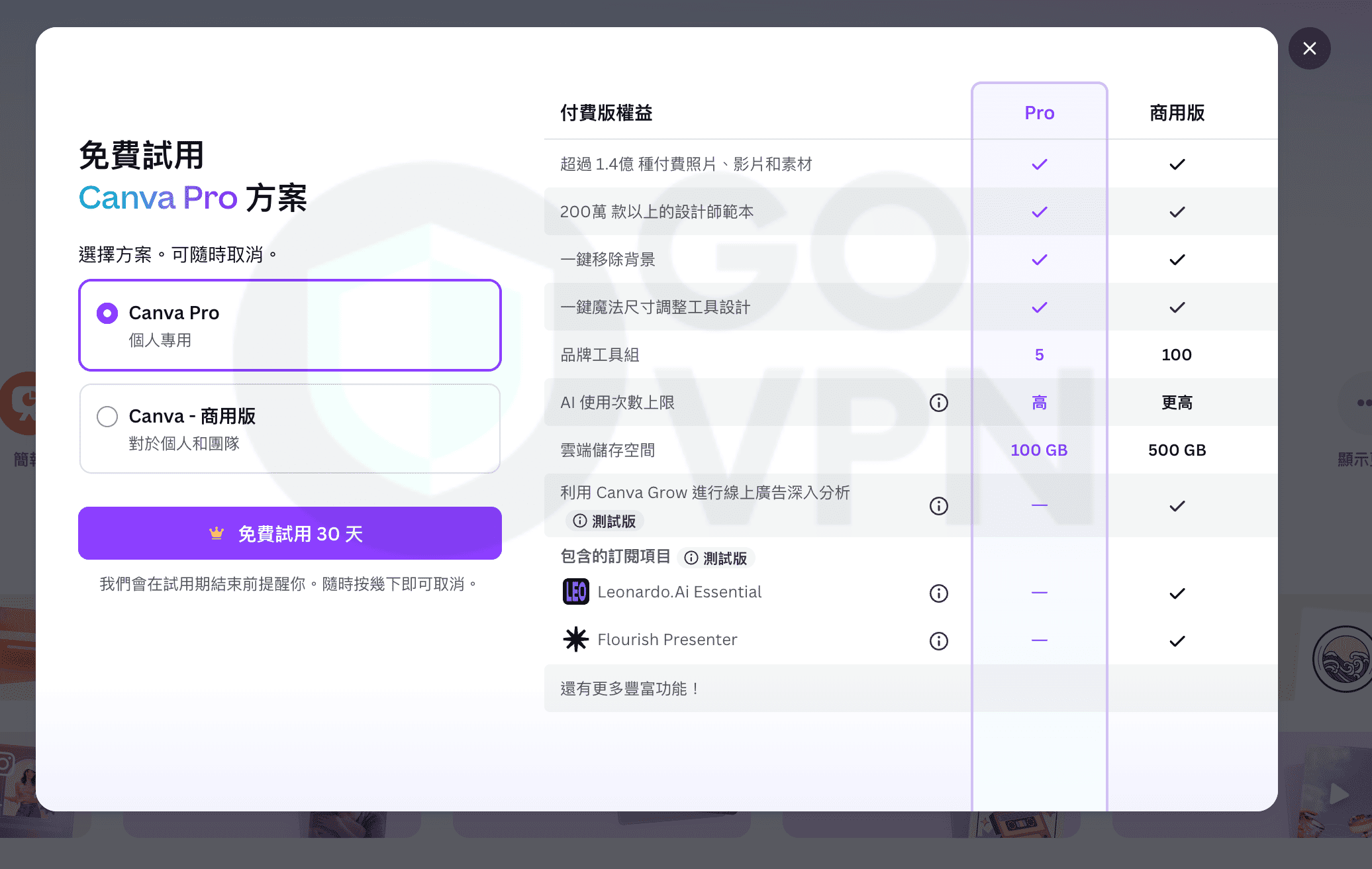Select the 商用版 column header

[x=1177, y=113]
